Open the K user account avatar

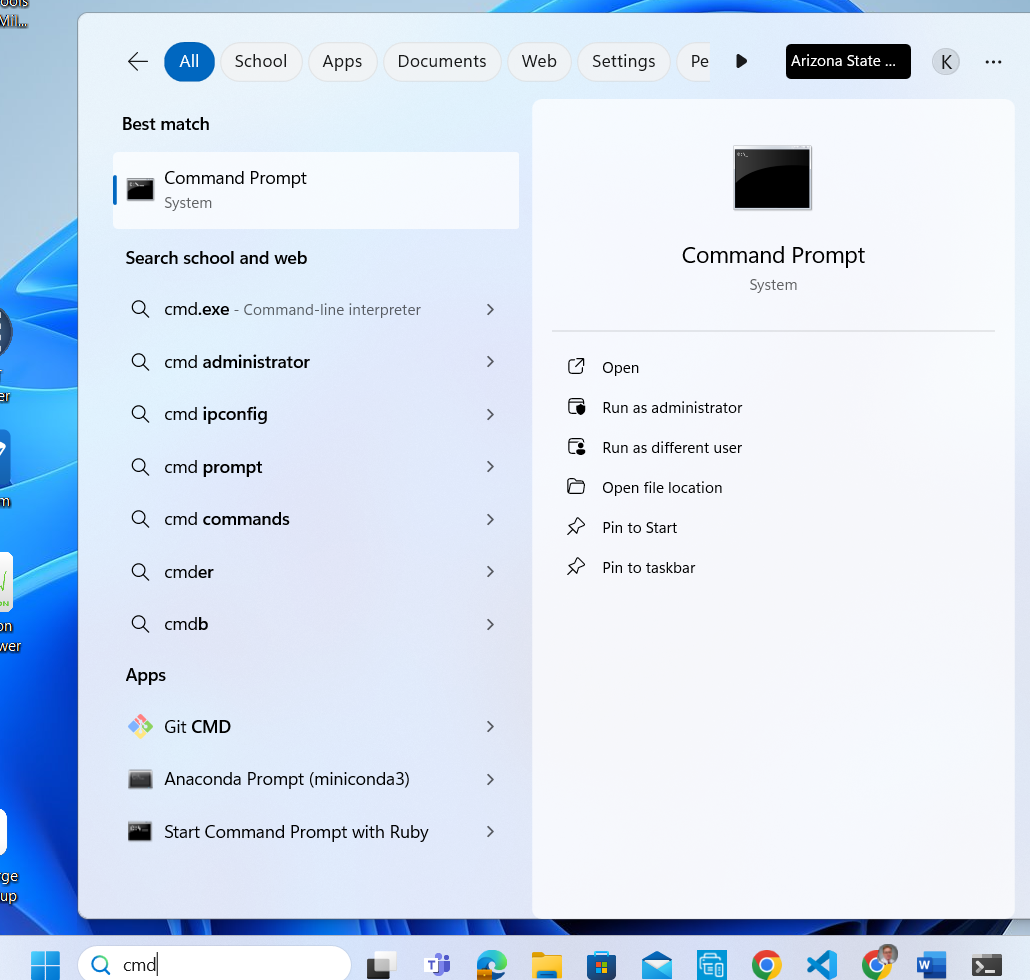(x=946, y=62)
